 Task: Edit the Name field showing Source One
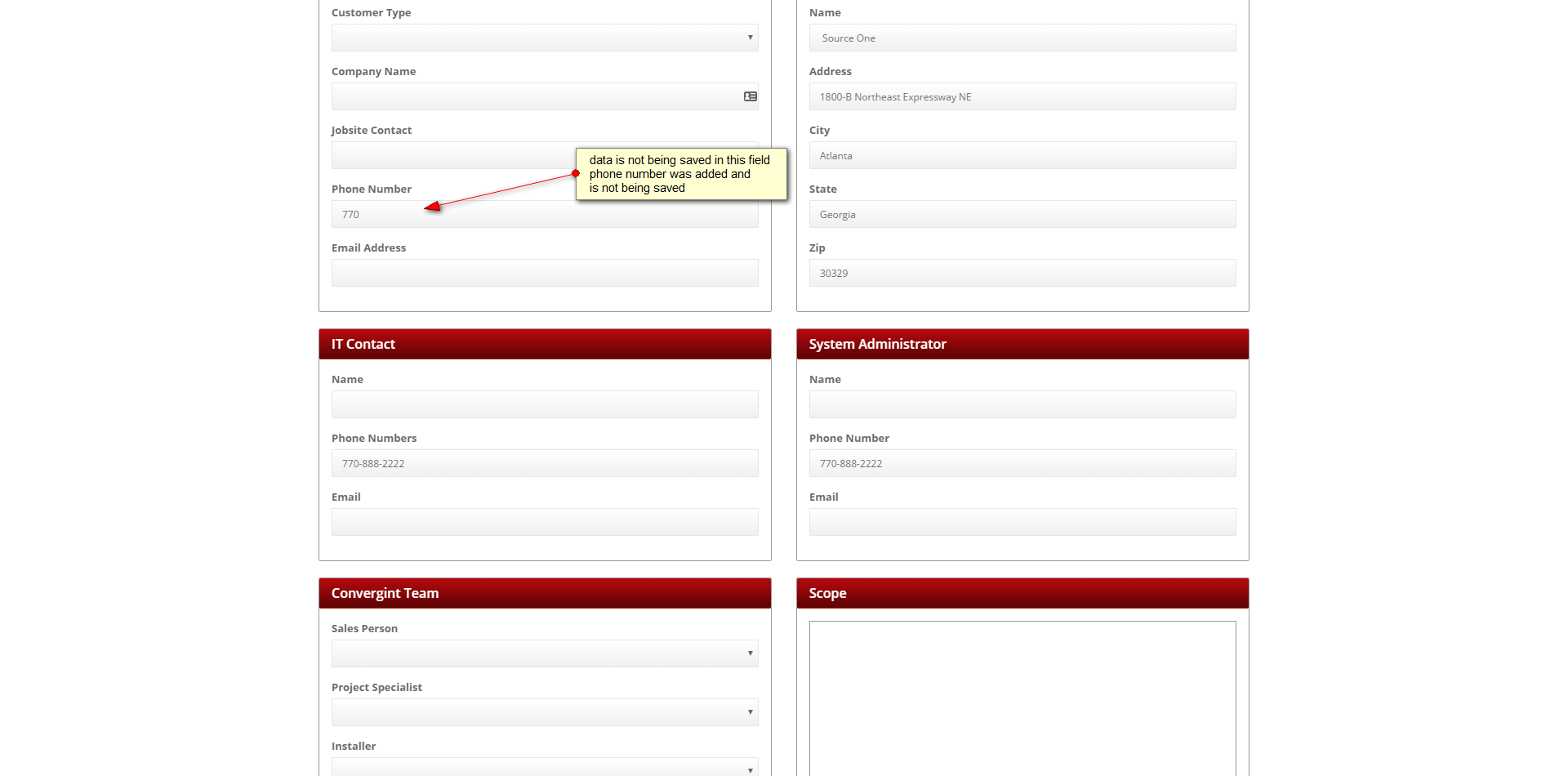pos(1022,38)
